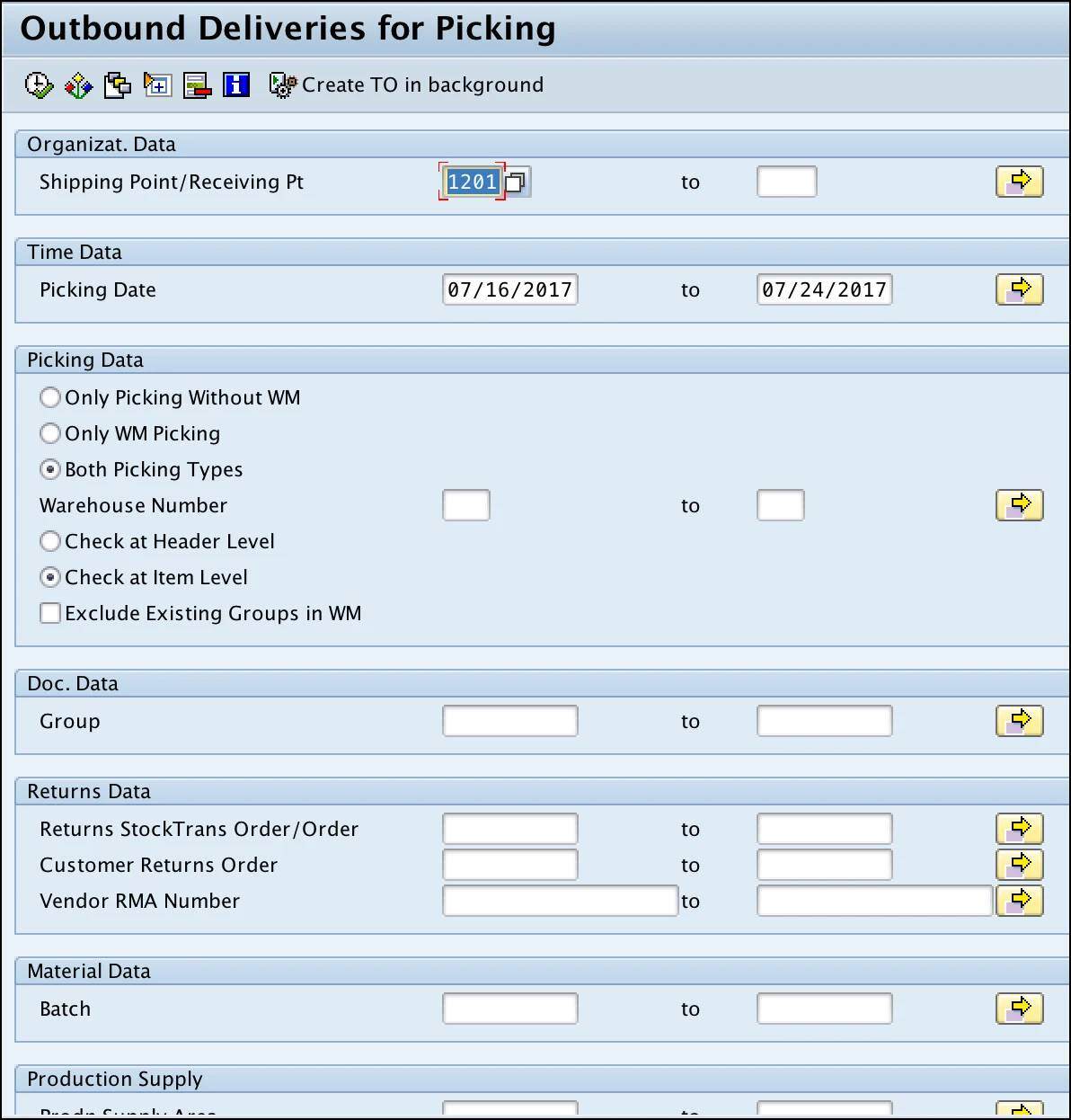The height and width of the screenshot is (1120, 1071).
Task: Open the Program Documentation info icon
Action: point(236,84)
